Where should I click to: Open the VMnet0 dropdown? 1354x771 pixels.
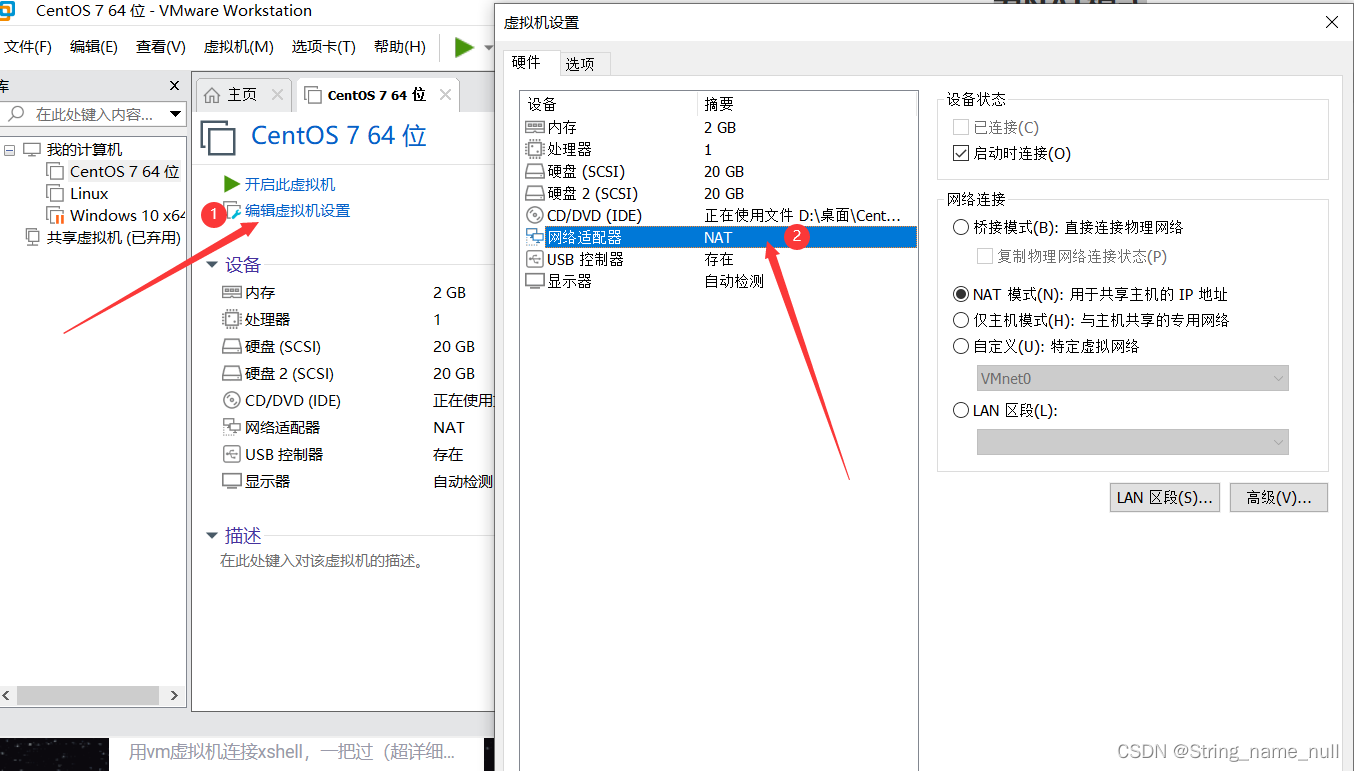click(1132, 378)
